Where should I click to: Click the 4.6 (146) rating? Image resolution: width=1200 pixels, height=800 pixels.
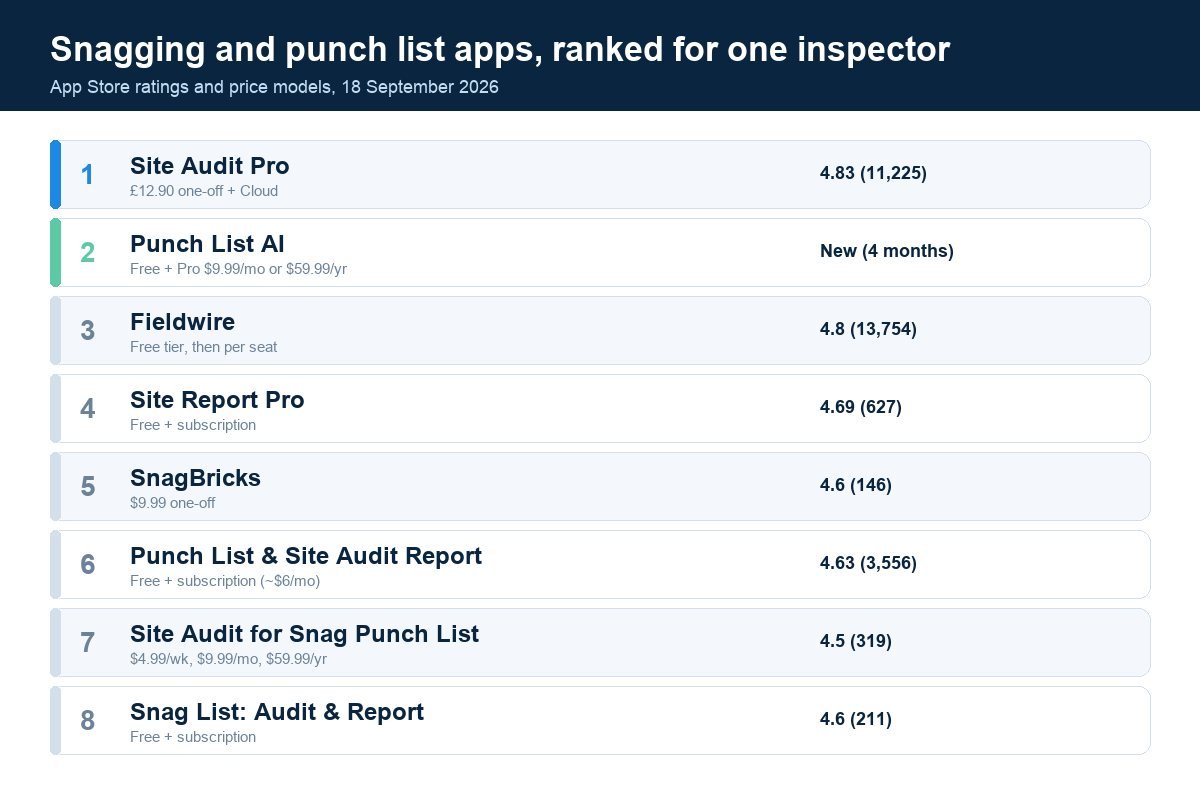pyautogui.click(x=856, y=485)
